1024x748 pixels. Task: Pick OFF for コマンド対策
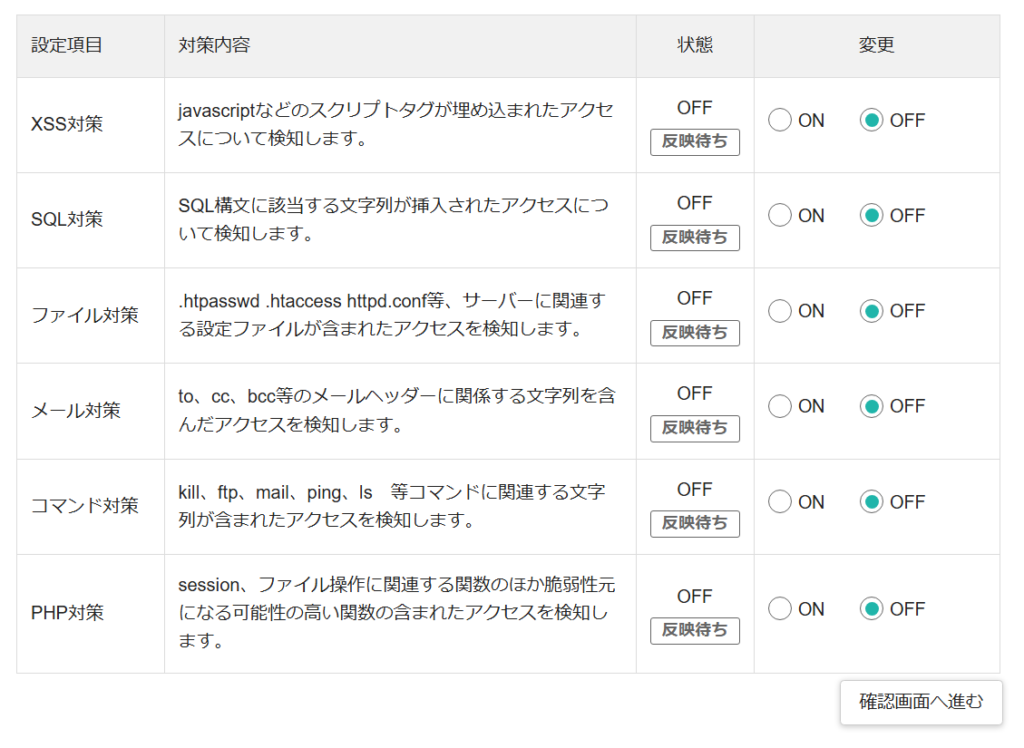click(x=872, y=502)
